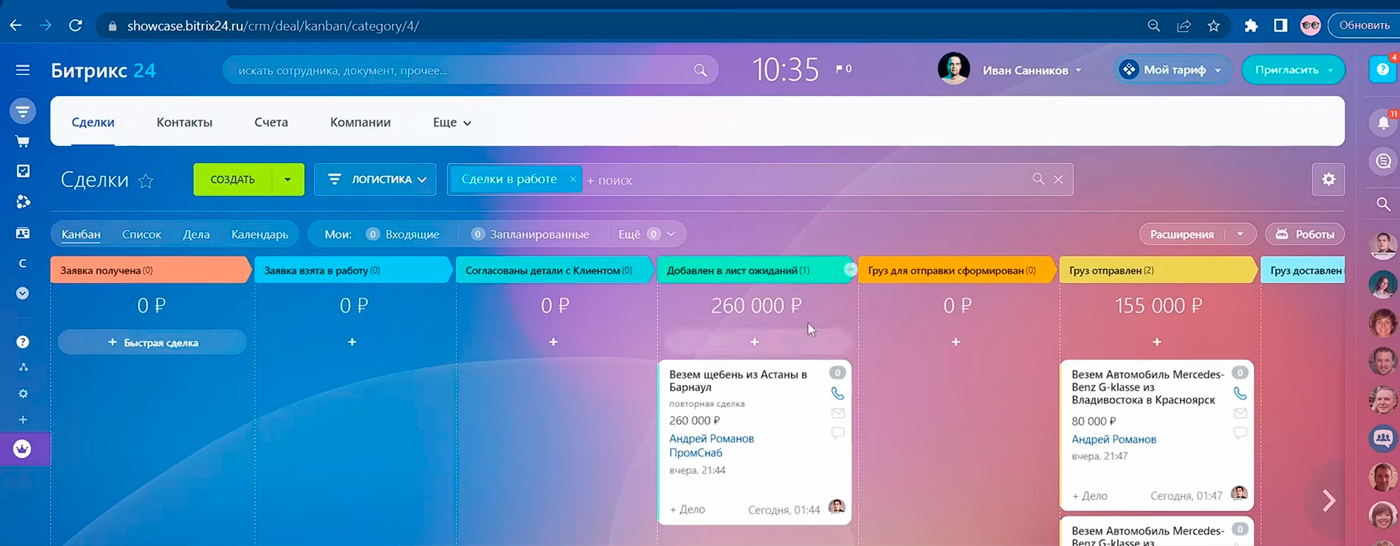Click search icon in right panel
Viewport: 1400px width, 546px height.
pos(1383,204)
